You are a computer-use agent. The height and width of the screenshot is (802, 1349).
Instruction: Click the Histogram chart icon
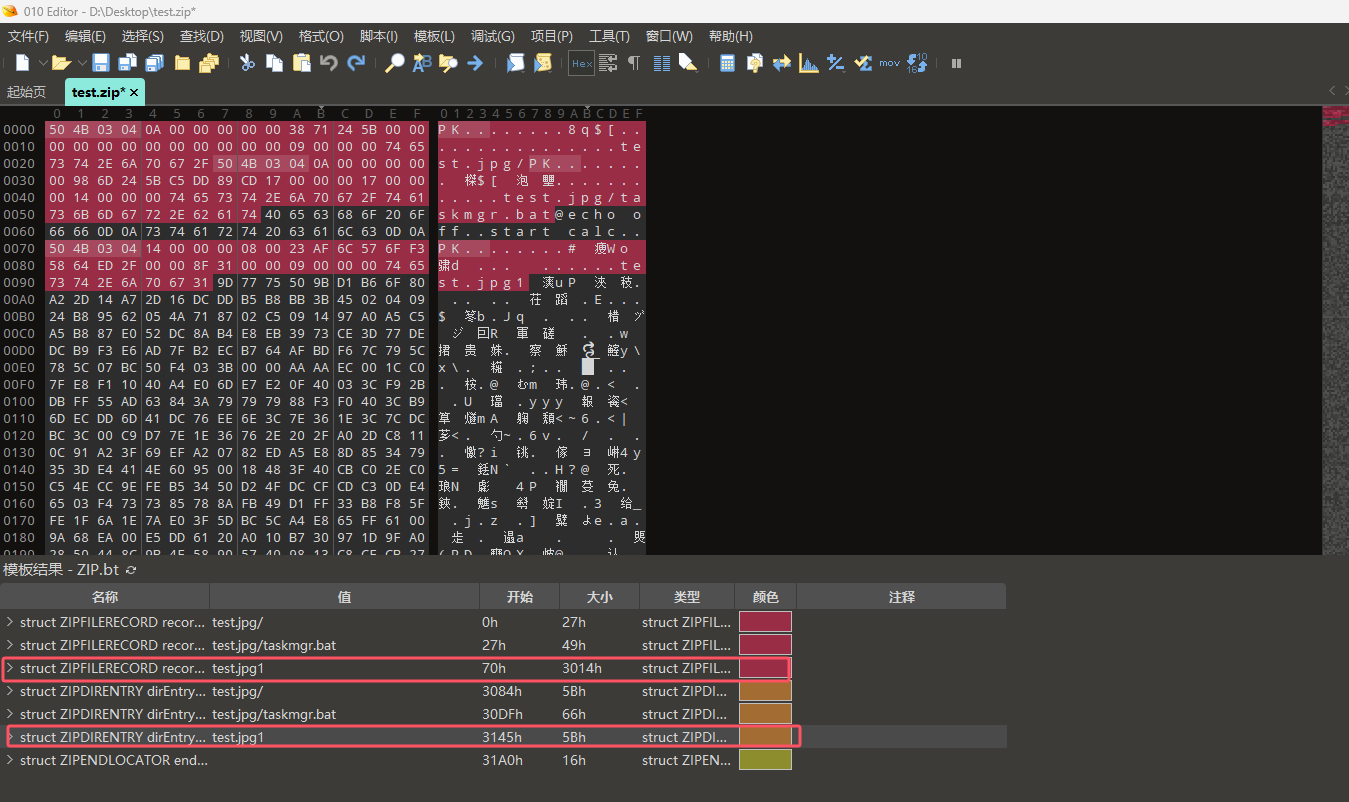point(809,63)
